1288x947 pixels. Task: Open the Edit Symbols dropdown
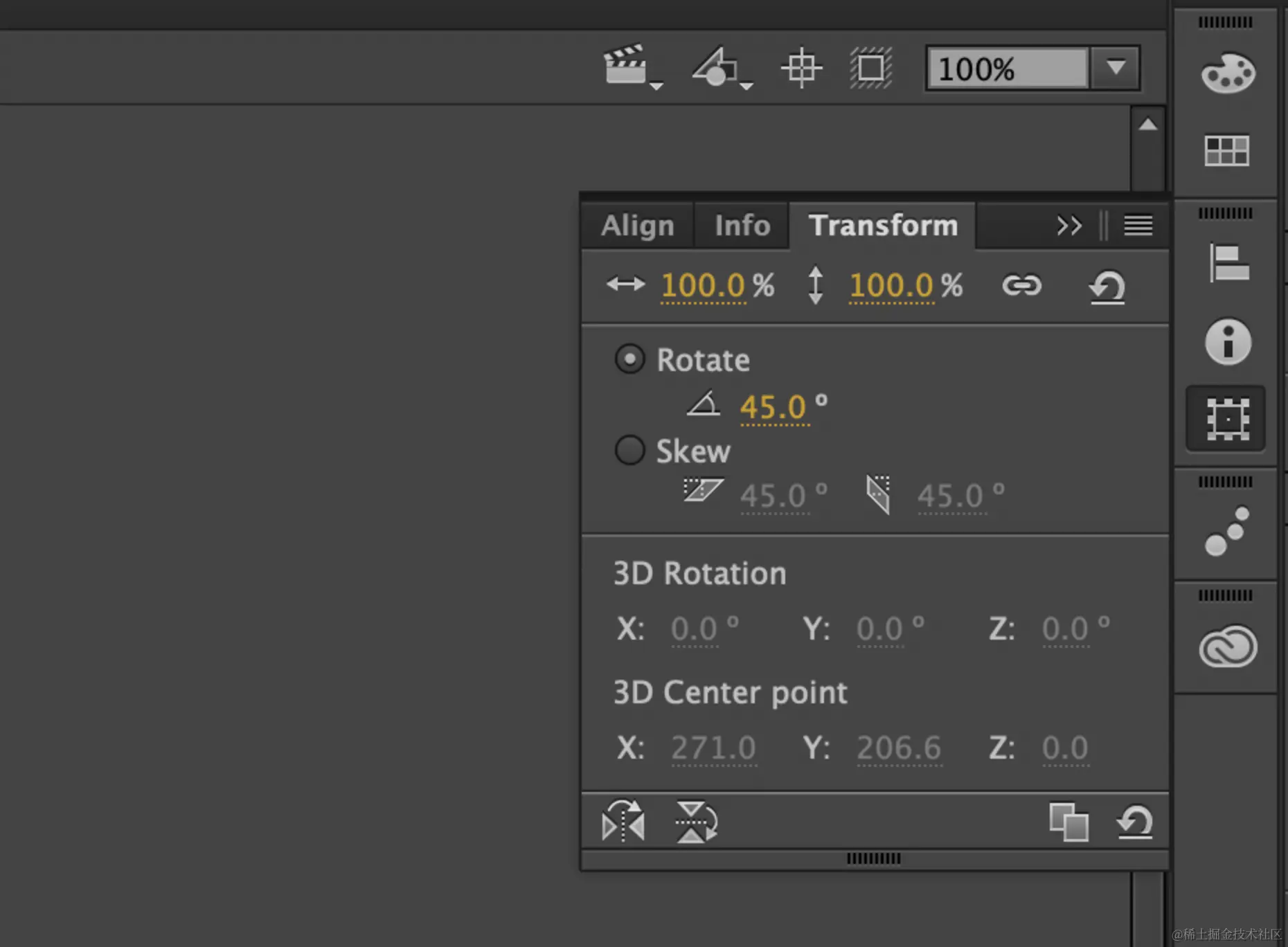722,68
